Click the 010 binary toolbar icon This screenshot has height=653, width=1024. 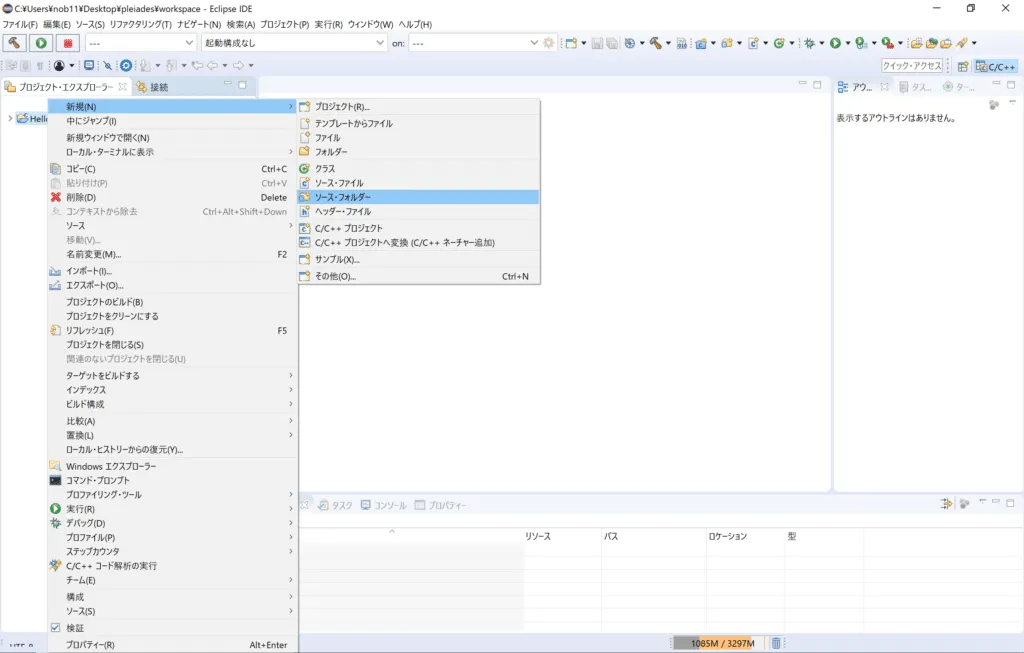click(x=682, y=43)
